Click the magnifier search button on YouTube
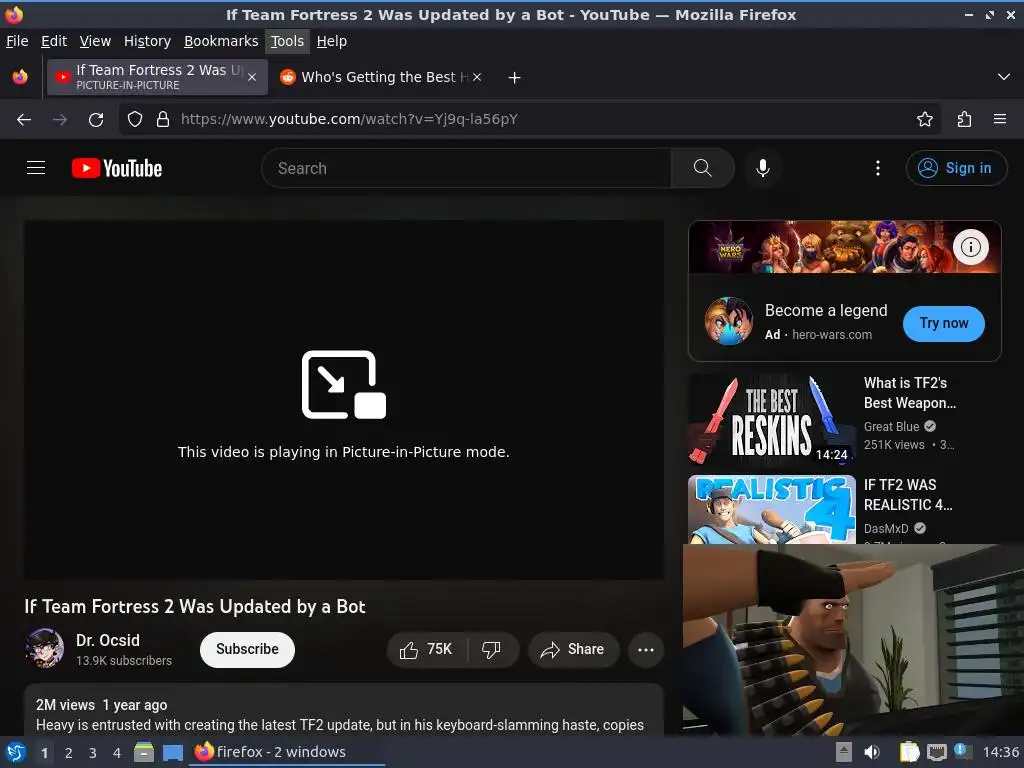Image resolution: width=1024 pixels, height=768 pixels. [x=703, y=168]
